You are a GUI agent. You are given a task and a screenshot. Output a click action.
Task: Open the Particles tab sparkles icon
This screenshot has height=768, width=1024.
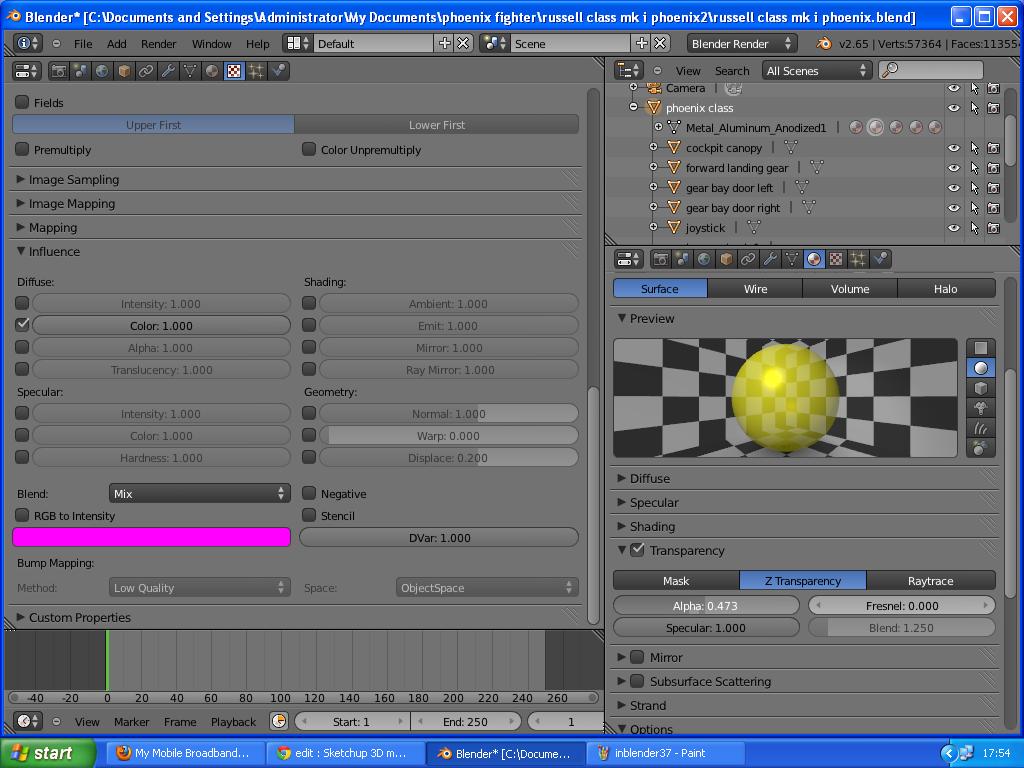click(858, 259)
